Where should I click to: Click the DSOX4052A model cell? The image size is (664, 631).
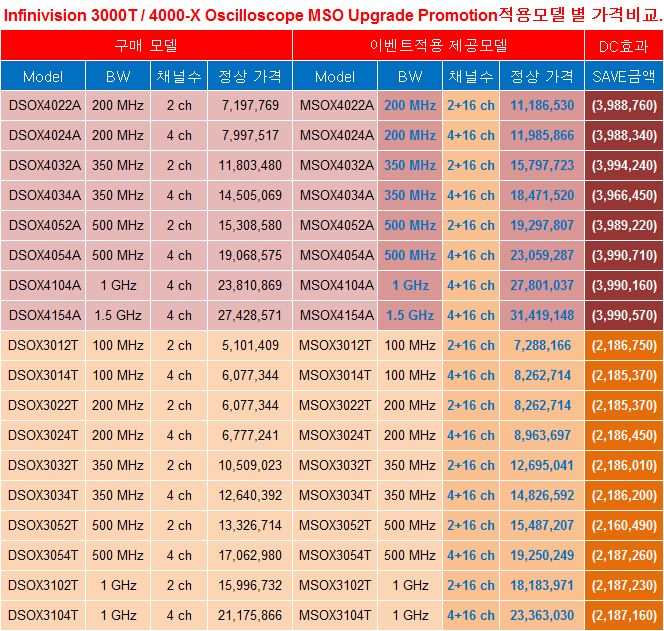click(x=43, y=225)
